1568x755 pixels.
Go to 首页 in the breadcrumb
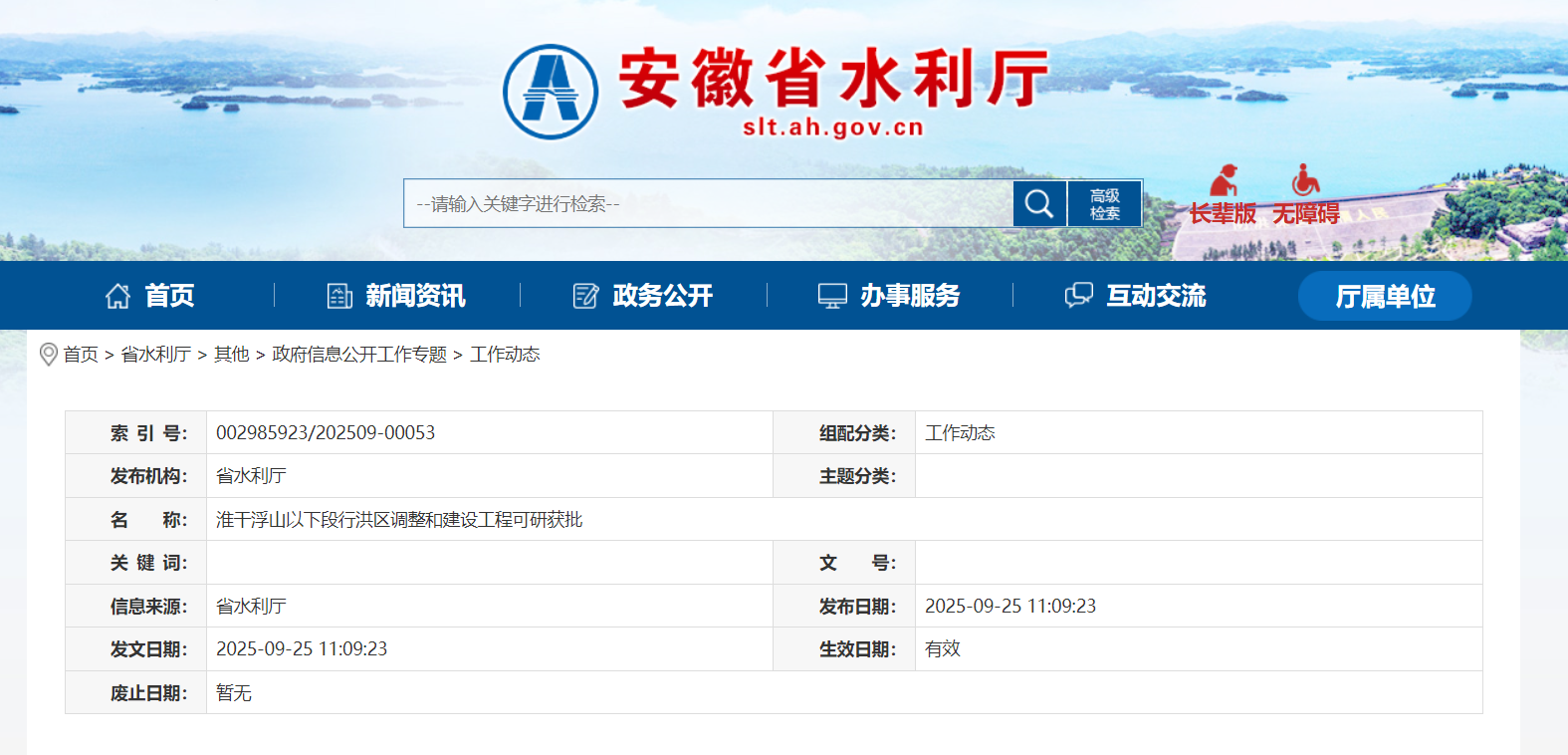pyautogui.click(x=81, y=355)
